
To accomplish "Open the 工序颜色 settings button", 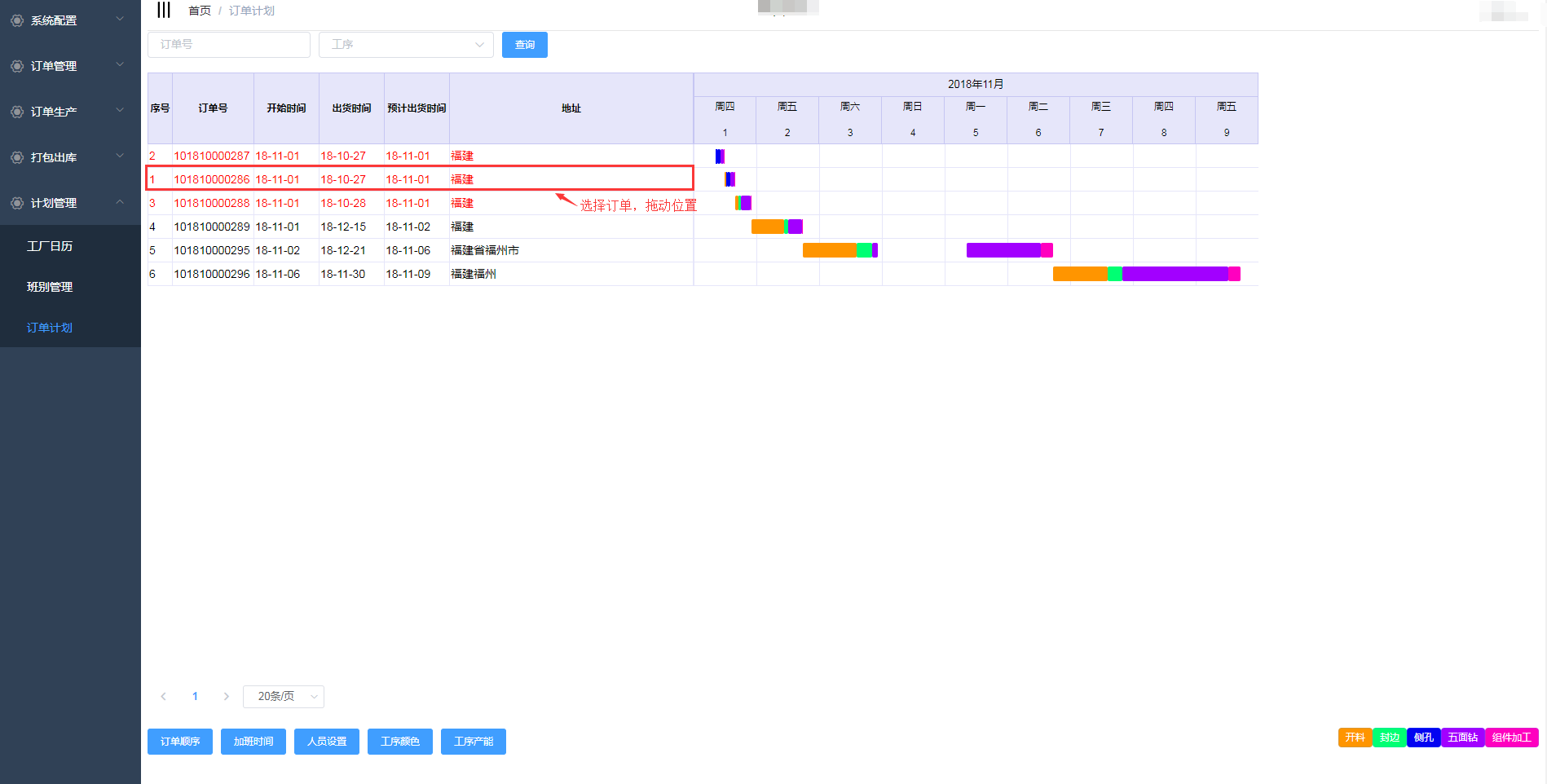I will coord(400,742).
